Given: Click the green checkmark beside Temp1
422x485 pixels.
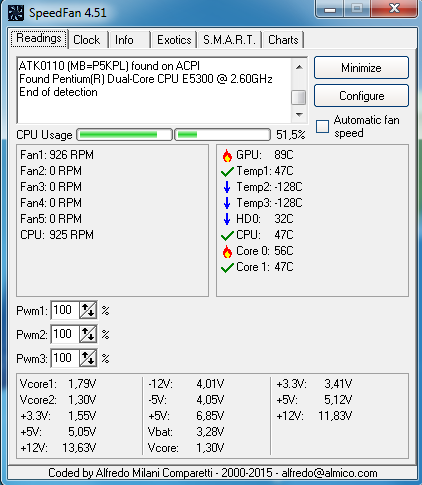Looking at the screenshot, I should (227, 172).
